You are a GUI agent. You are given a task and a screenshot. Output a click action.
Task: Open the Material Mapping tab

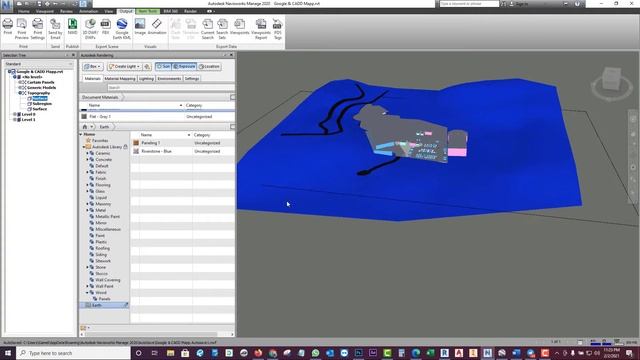(x=120, y=78)
